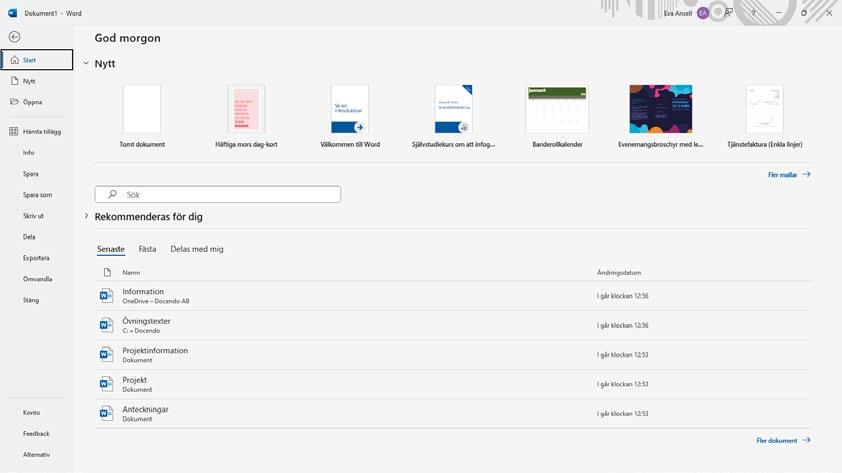The width and height of the screenshot is (842, 473).
Task: Switch to the Fästa tab
Action: (x=147, y=249)
